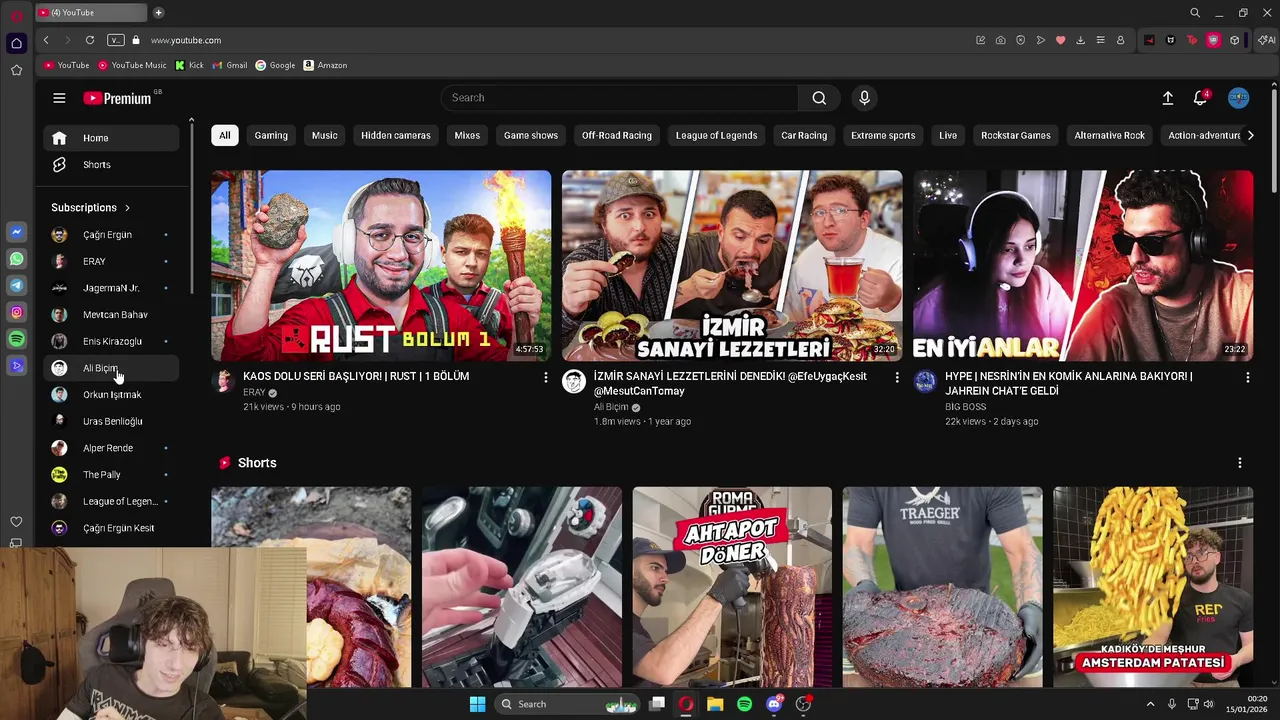
Task: Go to Home in sidebar
Action: pyautogui.click(x=111, y=138)
